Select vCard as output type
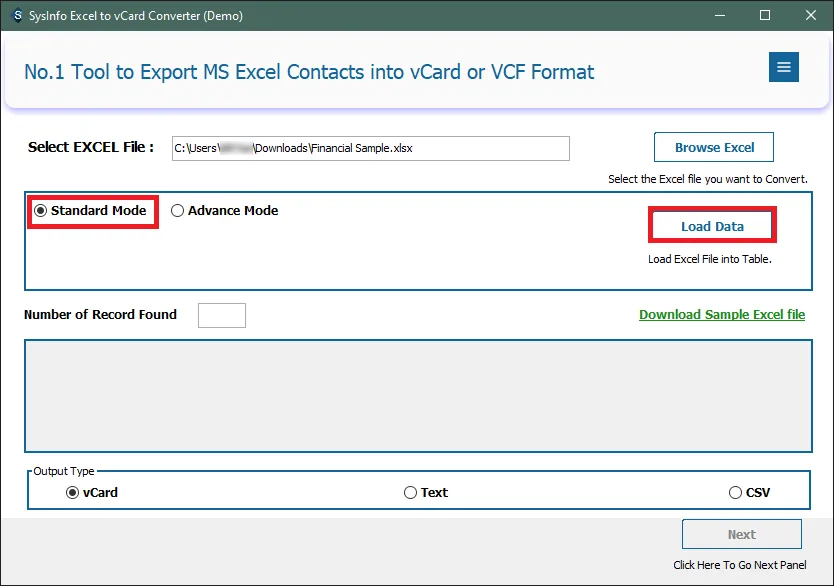 pos(72,493)
